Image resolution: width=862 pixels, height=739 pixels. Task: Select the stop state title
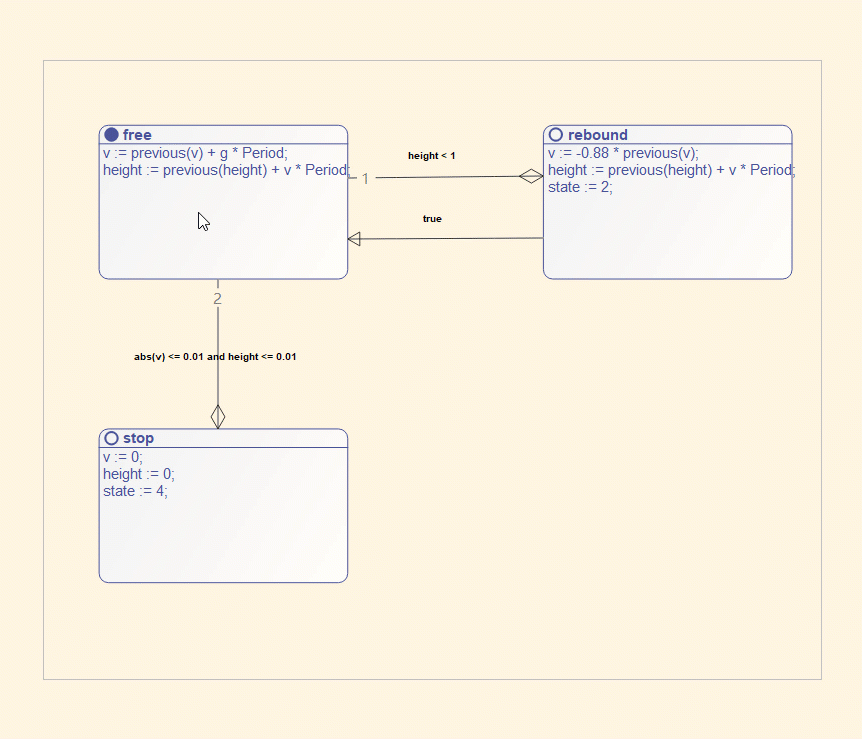[x=139, y=438]
